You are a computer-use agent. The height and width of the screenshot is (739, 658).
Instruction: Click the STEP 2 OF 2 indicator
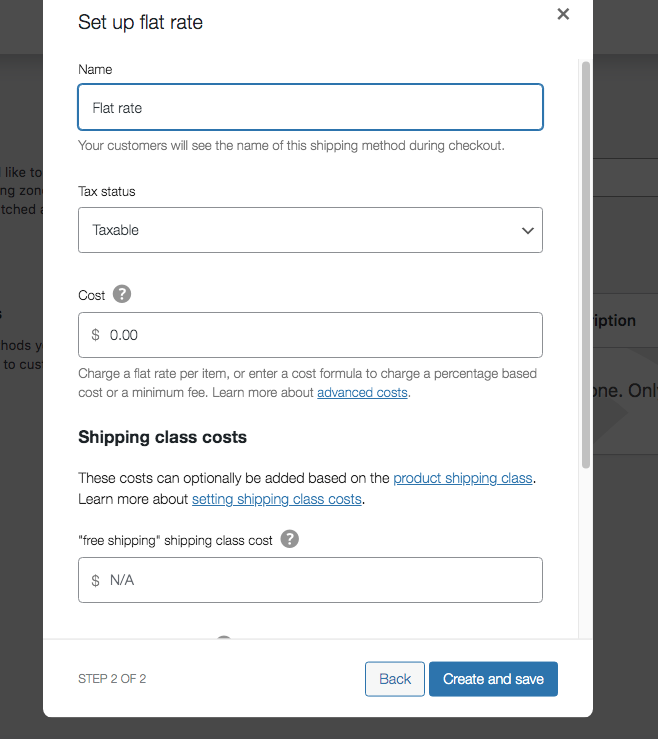[x=112, y=679]
